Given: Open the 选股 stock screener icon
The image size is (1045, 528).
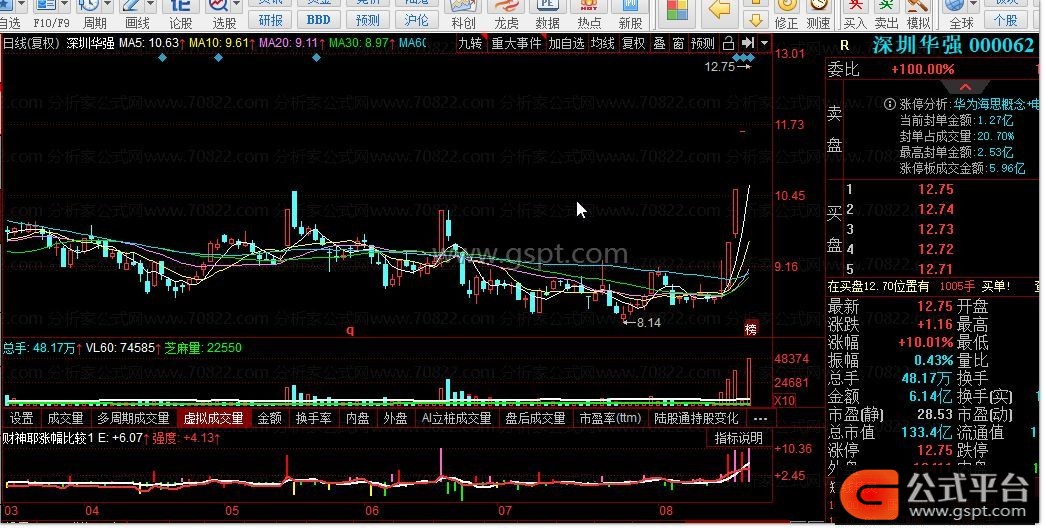Looking at the screenshot, I should (219, 5).
